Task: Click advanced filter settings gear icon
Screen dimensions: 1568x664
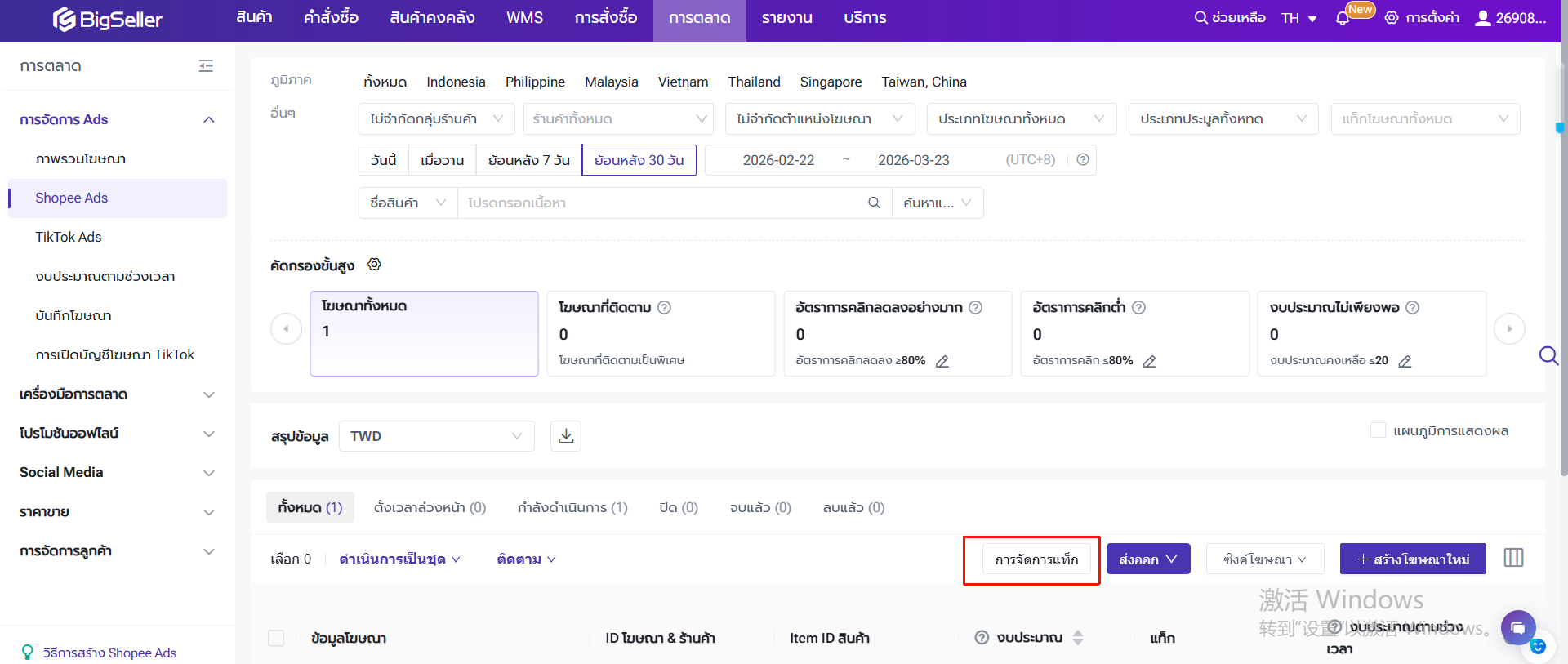Action: pyautogui.click(x=374, y=265)
